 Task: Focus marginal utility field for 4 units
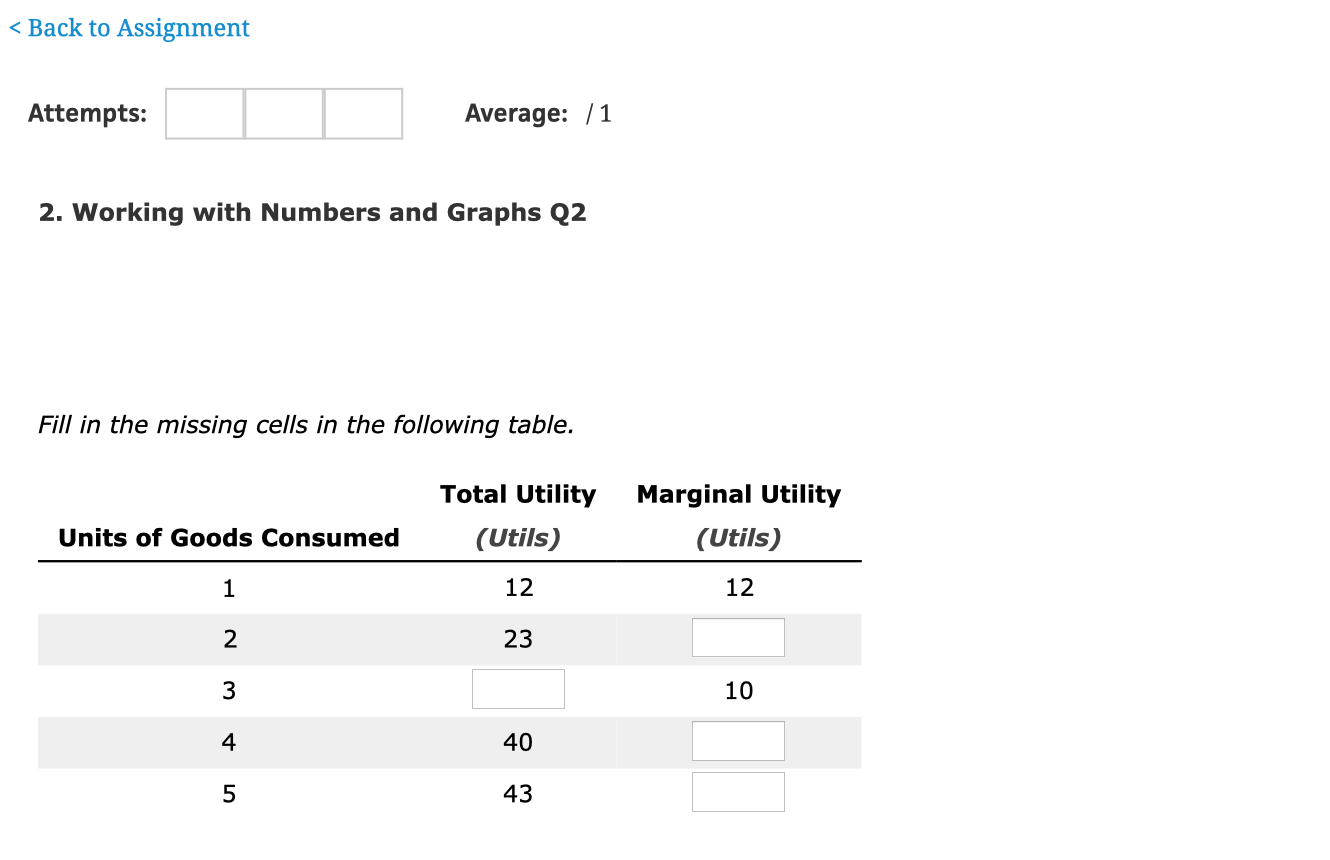pos(738,741)
